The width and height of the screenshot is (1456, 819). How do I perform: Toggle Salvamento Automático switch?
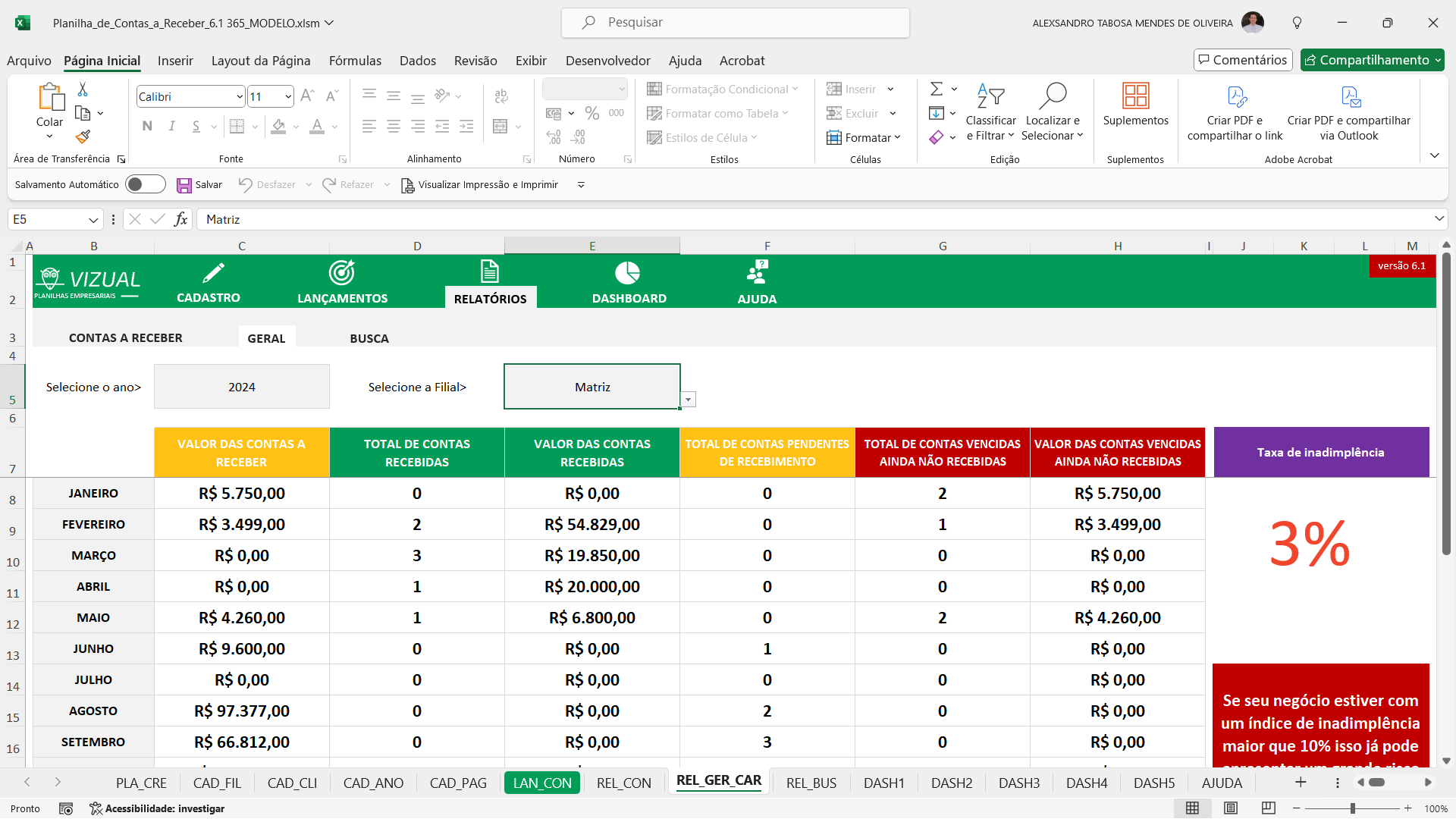146,184
